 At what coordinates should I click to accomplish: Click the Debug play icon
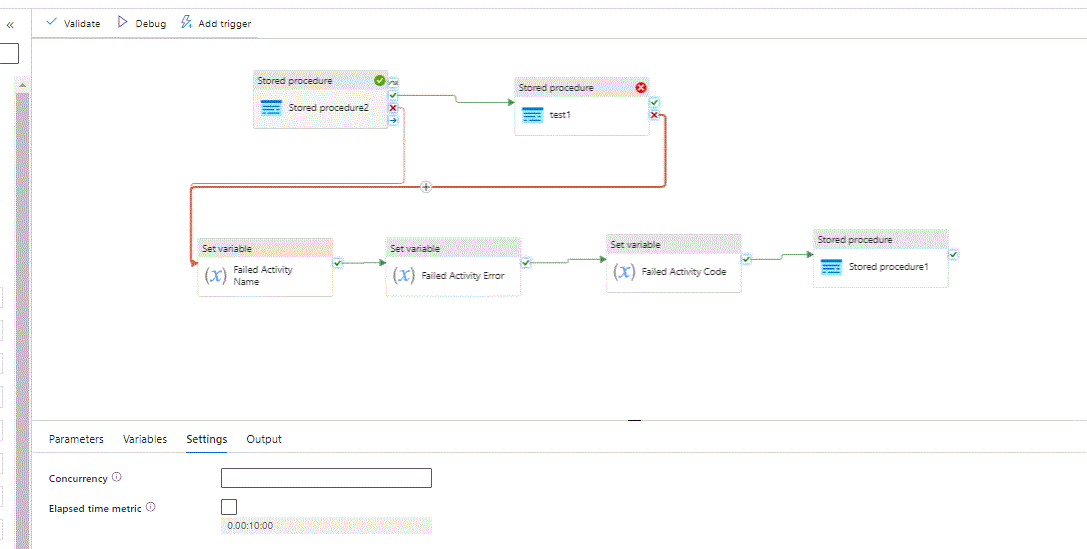[x=123, y=22]
